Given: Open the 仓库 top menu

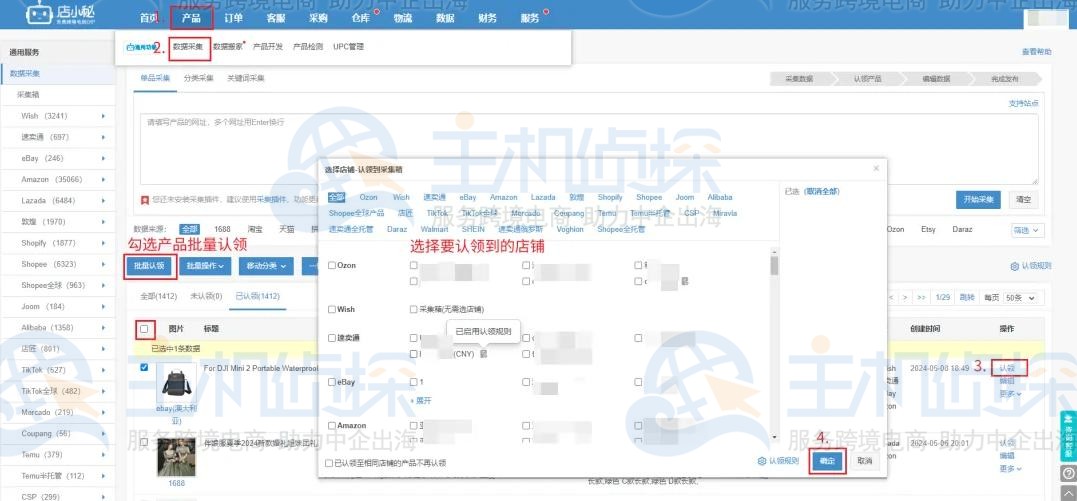Looking at the screenshot, I should [361, 18].
